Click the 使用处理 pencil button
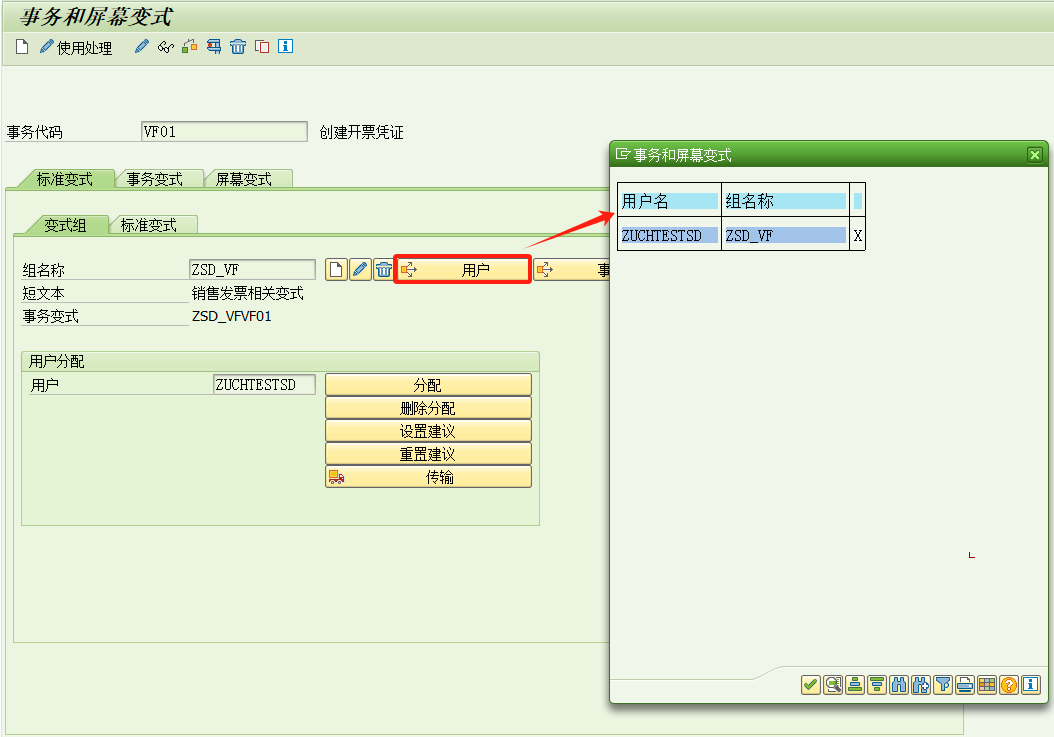The image size is (1054, 737). (75, 47)
